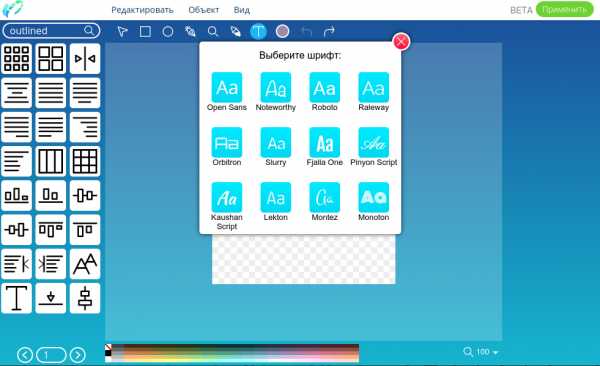
Task: Select the left-aligned text icon
Action: click(16, 161)
